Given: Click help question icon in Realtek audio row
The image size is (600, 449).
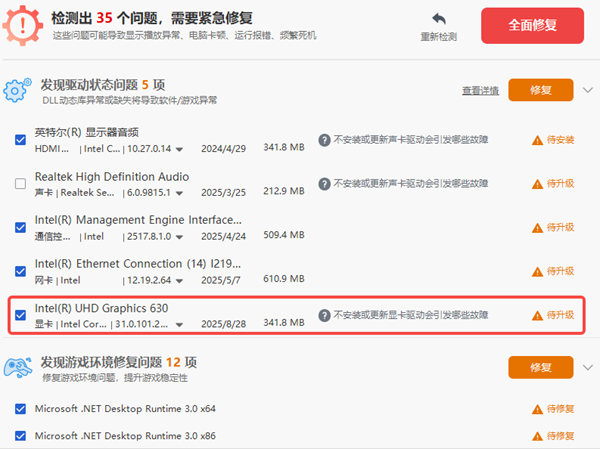Looking at the screenshot, I should point(324,184).
